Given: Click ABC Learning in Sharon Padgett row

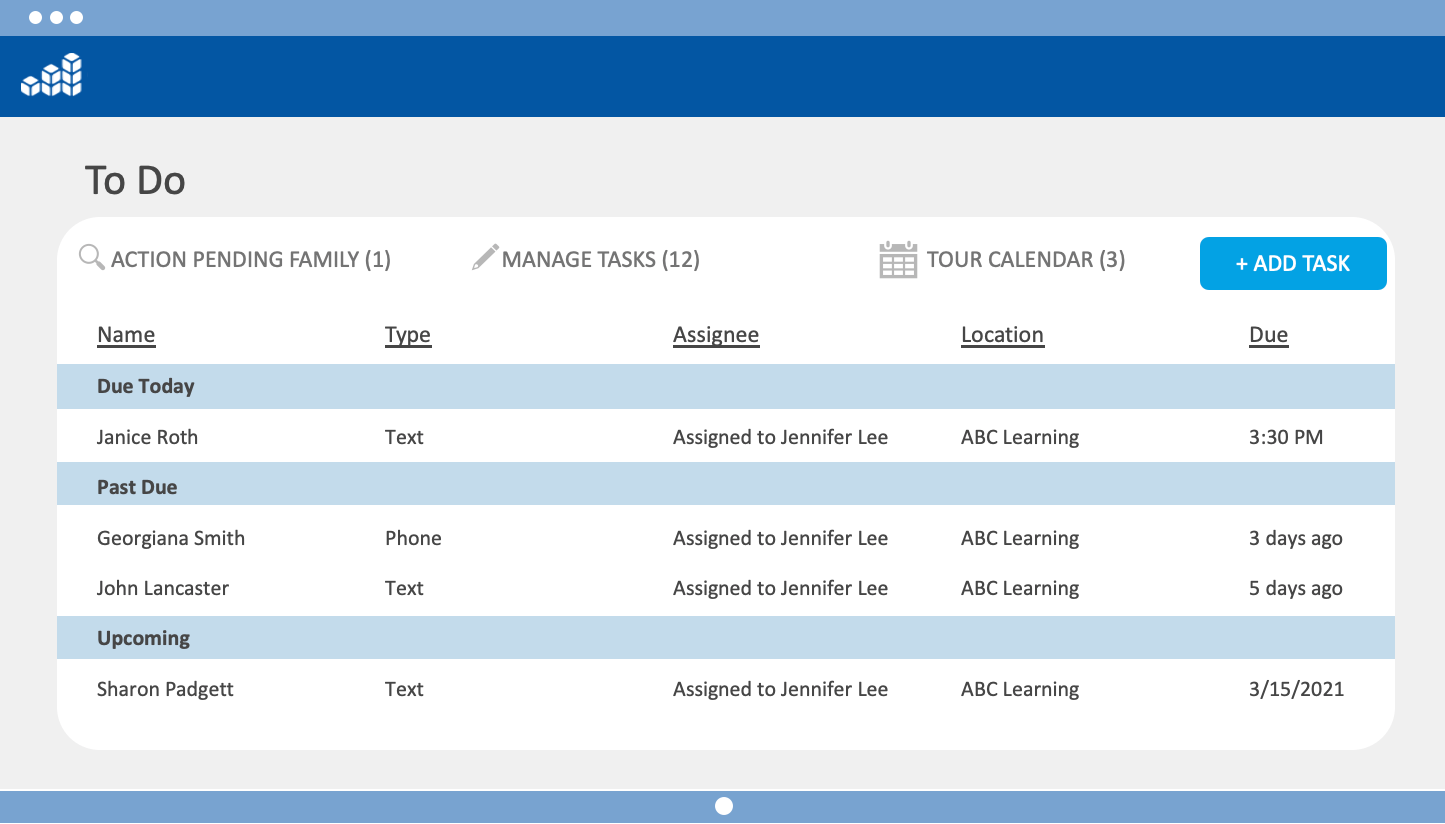Looking at the screenshot, I should (x=1020, y=689).
